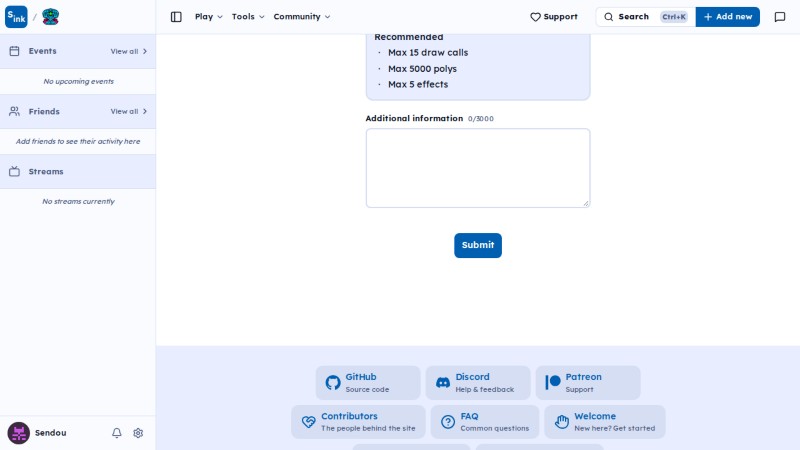Click the 'No upcoming events' text

(x=79, y=81)
